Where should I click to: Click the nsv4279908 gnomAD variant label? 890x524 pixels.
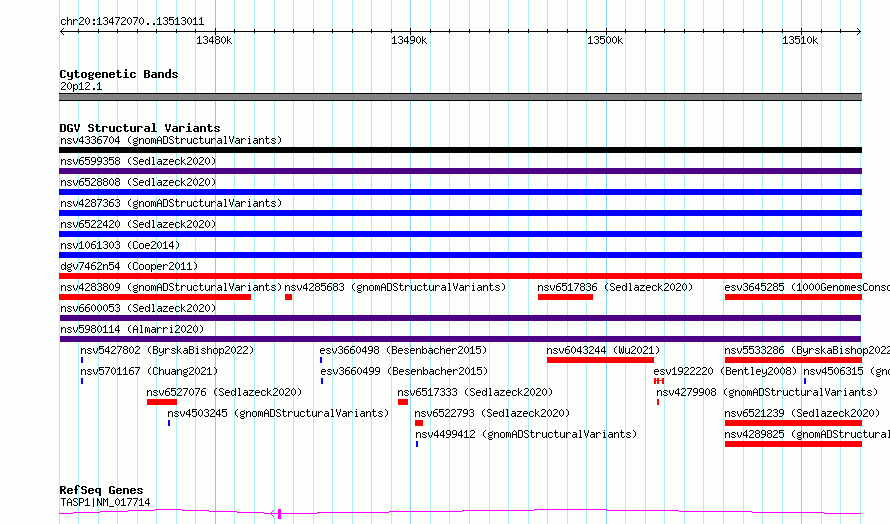(x=767, y=392)
